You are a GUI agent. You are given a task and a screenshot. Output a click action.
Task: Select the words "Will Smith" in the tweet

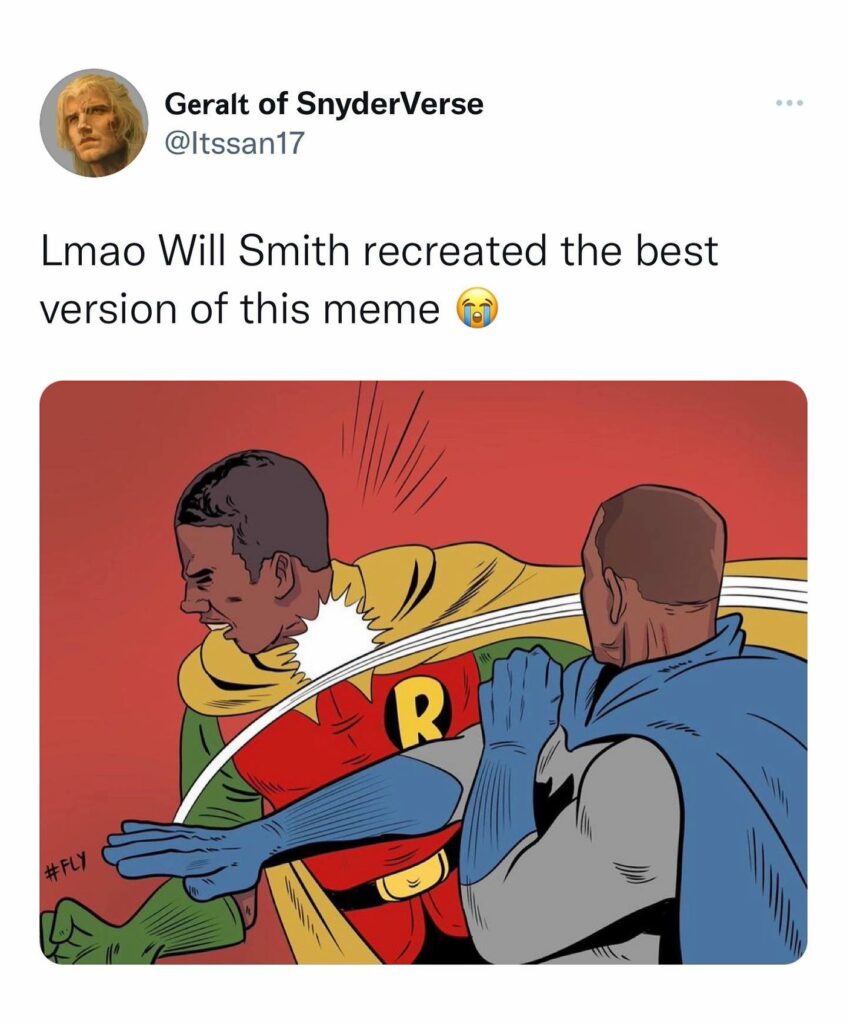[x=257, y=252]
